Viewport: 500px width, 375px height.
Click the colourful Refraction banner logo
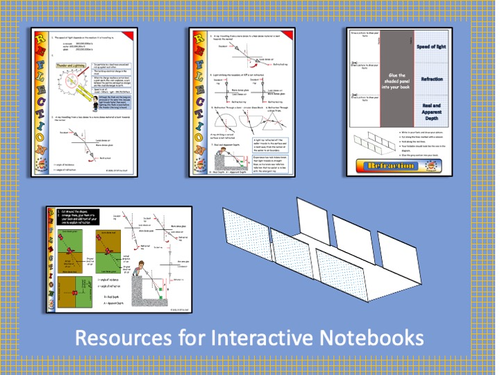coord(399,166)
